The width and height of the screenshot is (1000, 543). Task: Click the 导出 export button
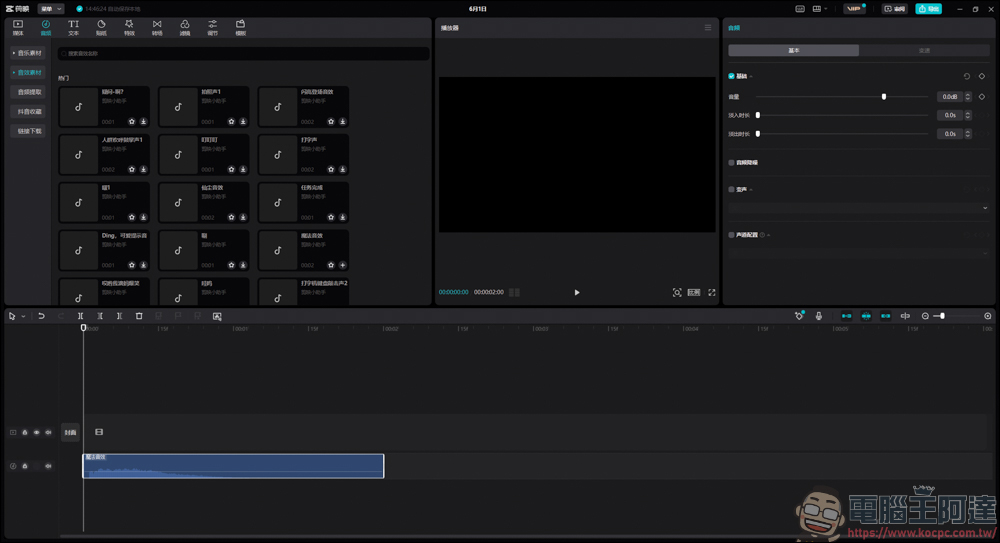click(x=928, y=9)
